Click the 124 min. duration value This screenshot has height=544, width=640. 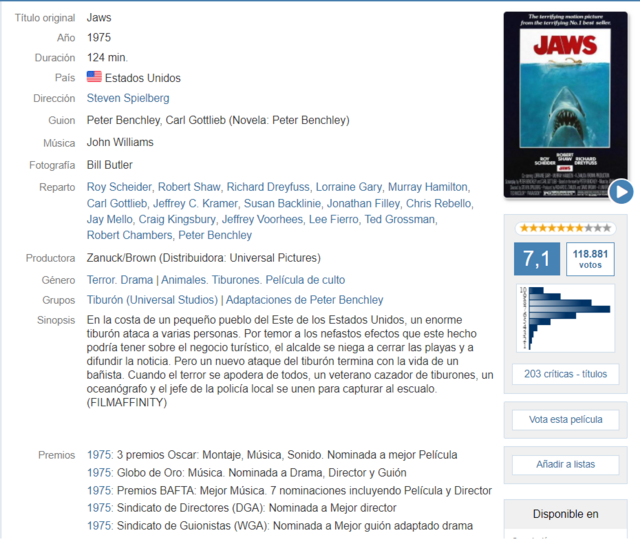(107, 58)
